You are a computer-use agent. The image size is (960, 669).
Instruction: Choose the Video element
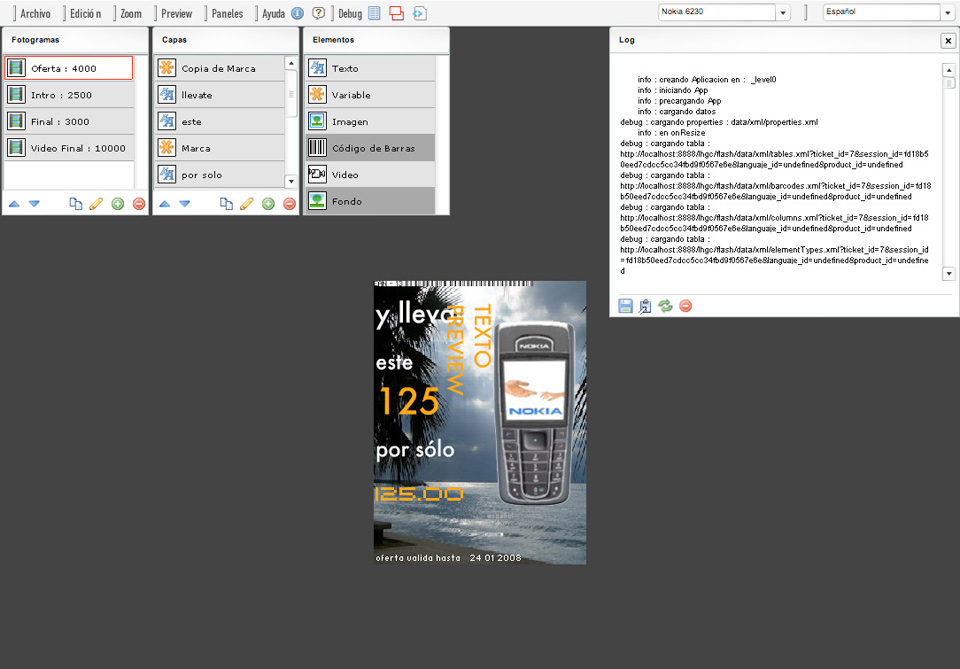tap(370, 174)
